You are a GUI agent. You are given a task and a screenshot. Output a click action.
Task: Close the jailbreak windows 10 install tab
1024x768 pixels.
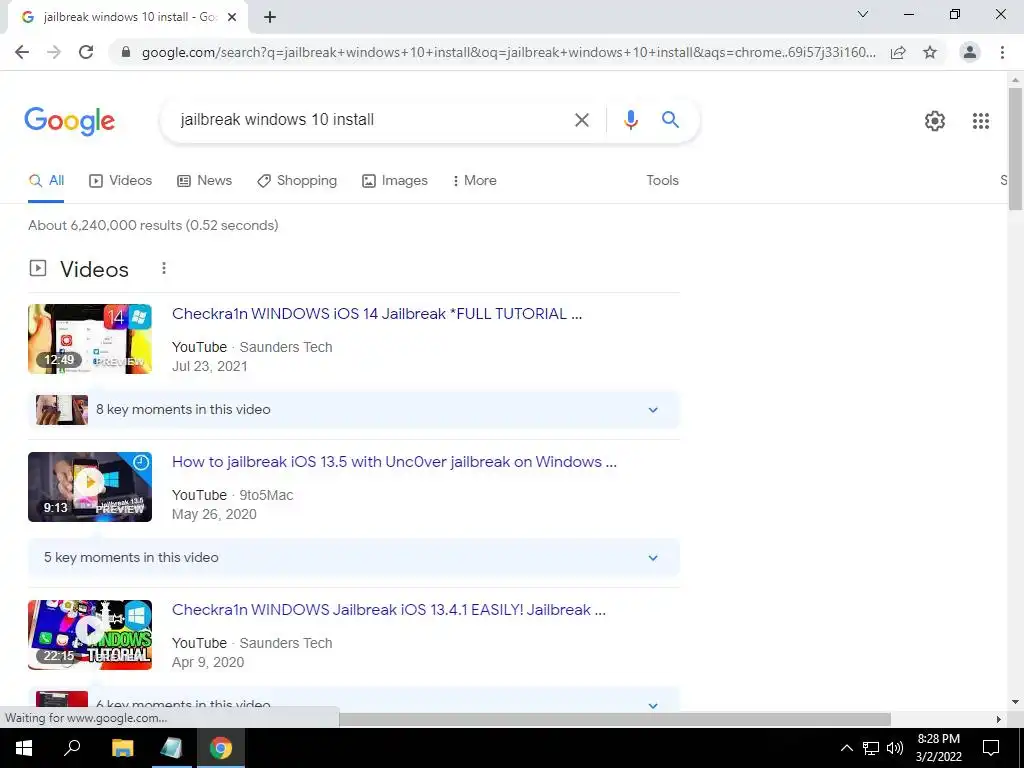(x=232, y=18)
